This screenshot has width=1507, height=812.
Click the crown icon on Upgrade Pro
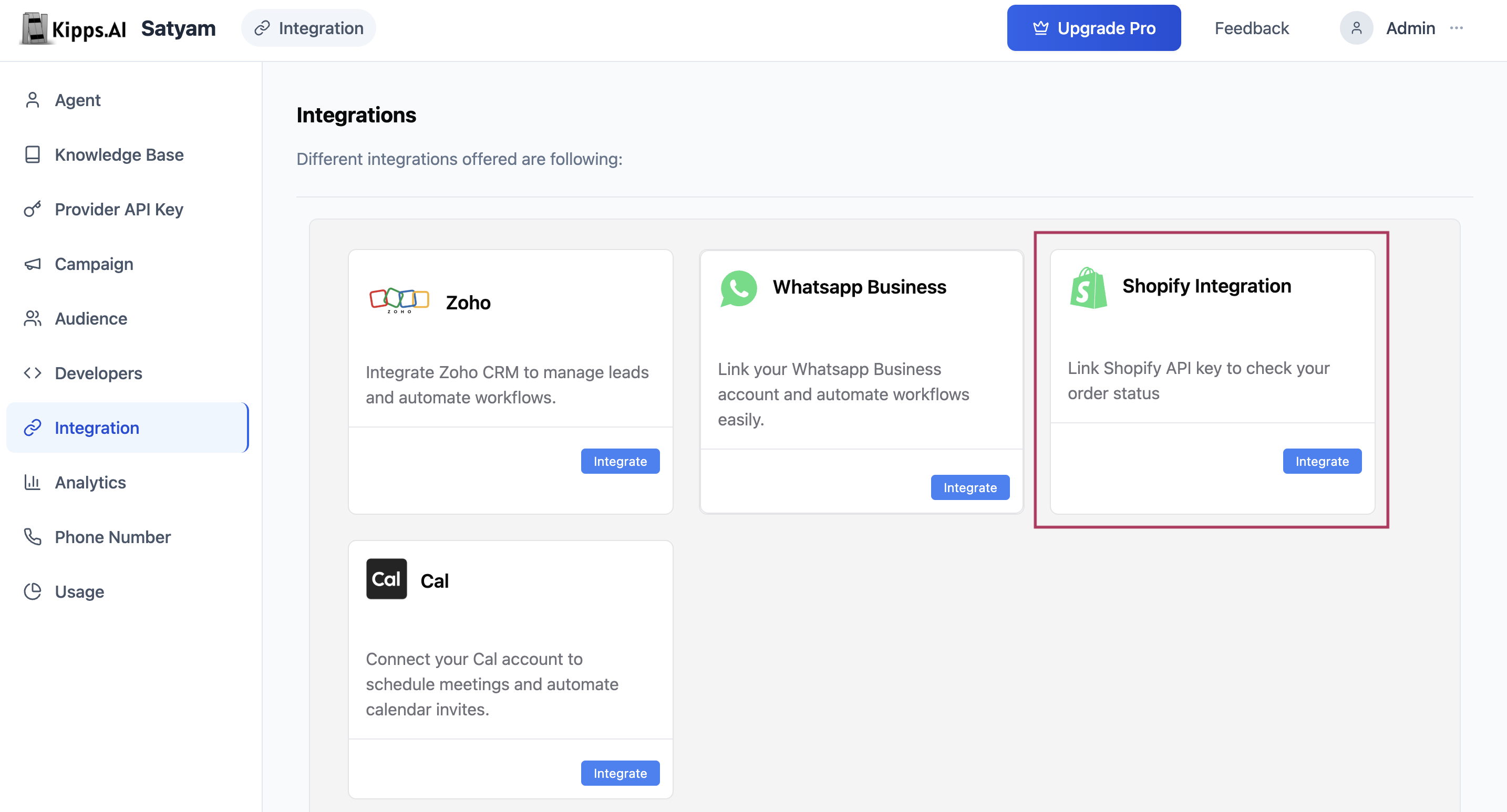1041,28
